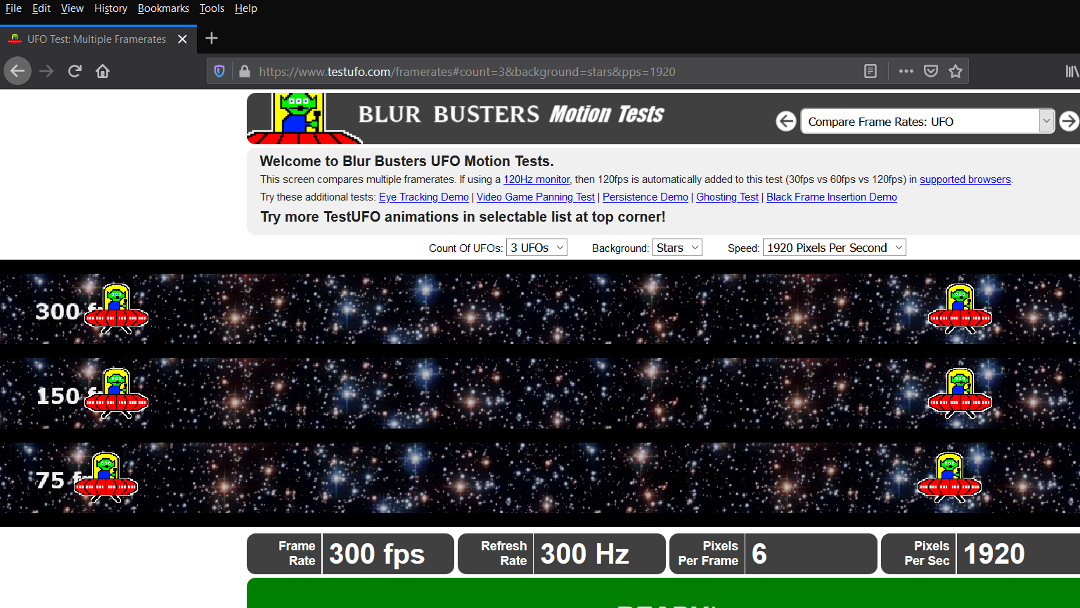The height and width of the screenshot is (608, 1080).
Task: Follow the 120Hz monitor link
Action: pyautogui.click(x=537, y=179)
